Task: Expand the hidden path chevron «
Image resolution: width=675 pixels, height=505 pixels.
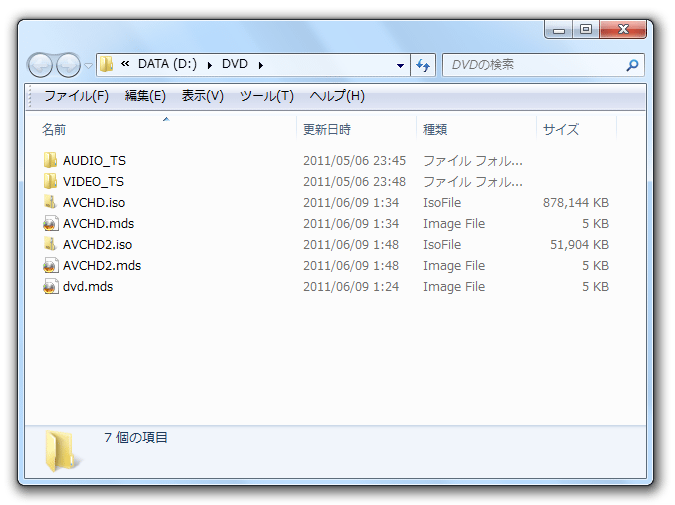Action: (125, 64)
